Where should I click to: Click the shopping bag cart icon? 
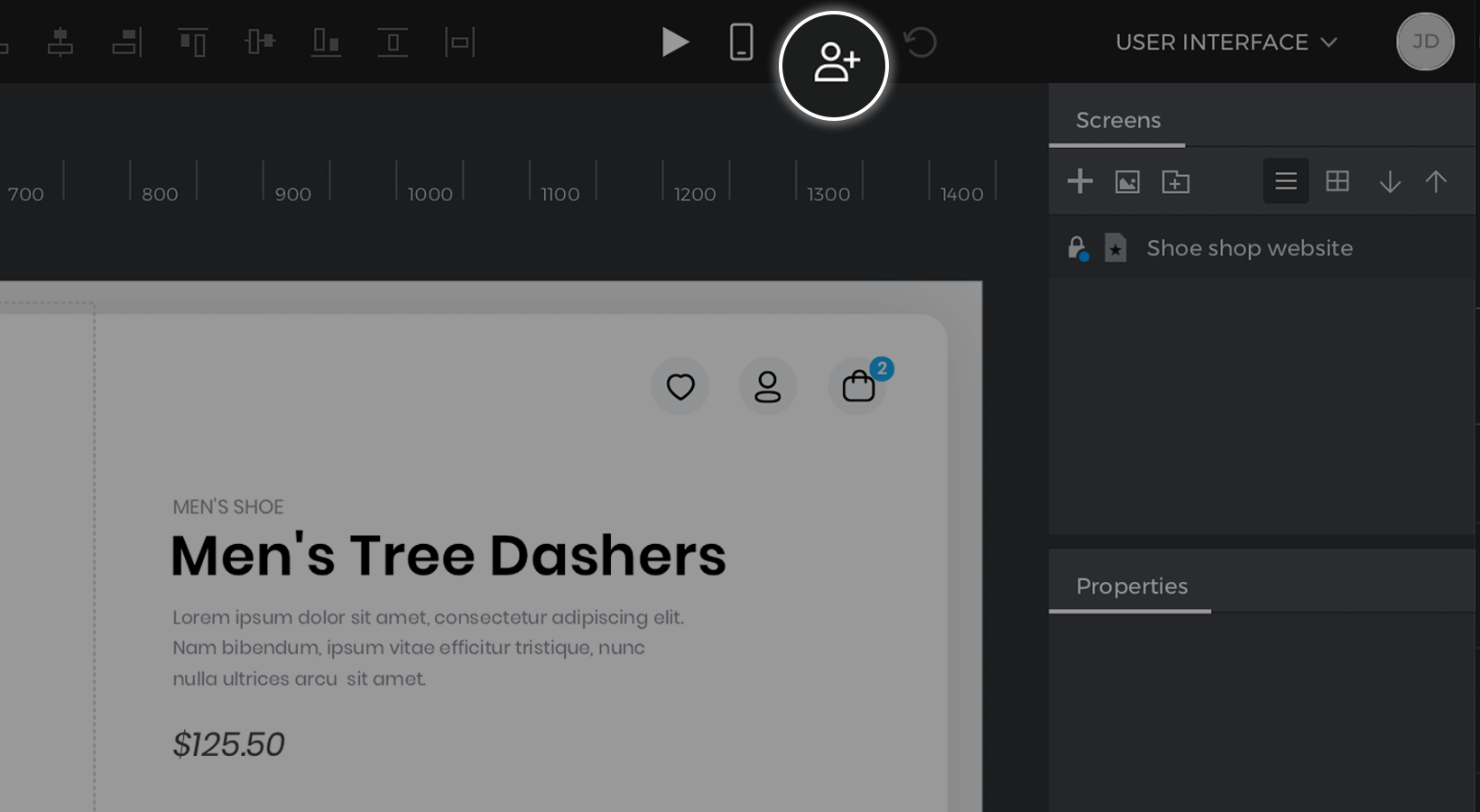pyautogui.click(x=857, y=386)
